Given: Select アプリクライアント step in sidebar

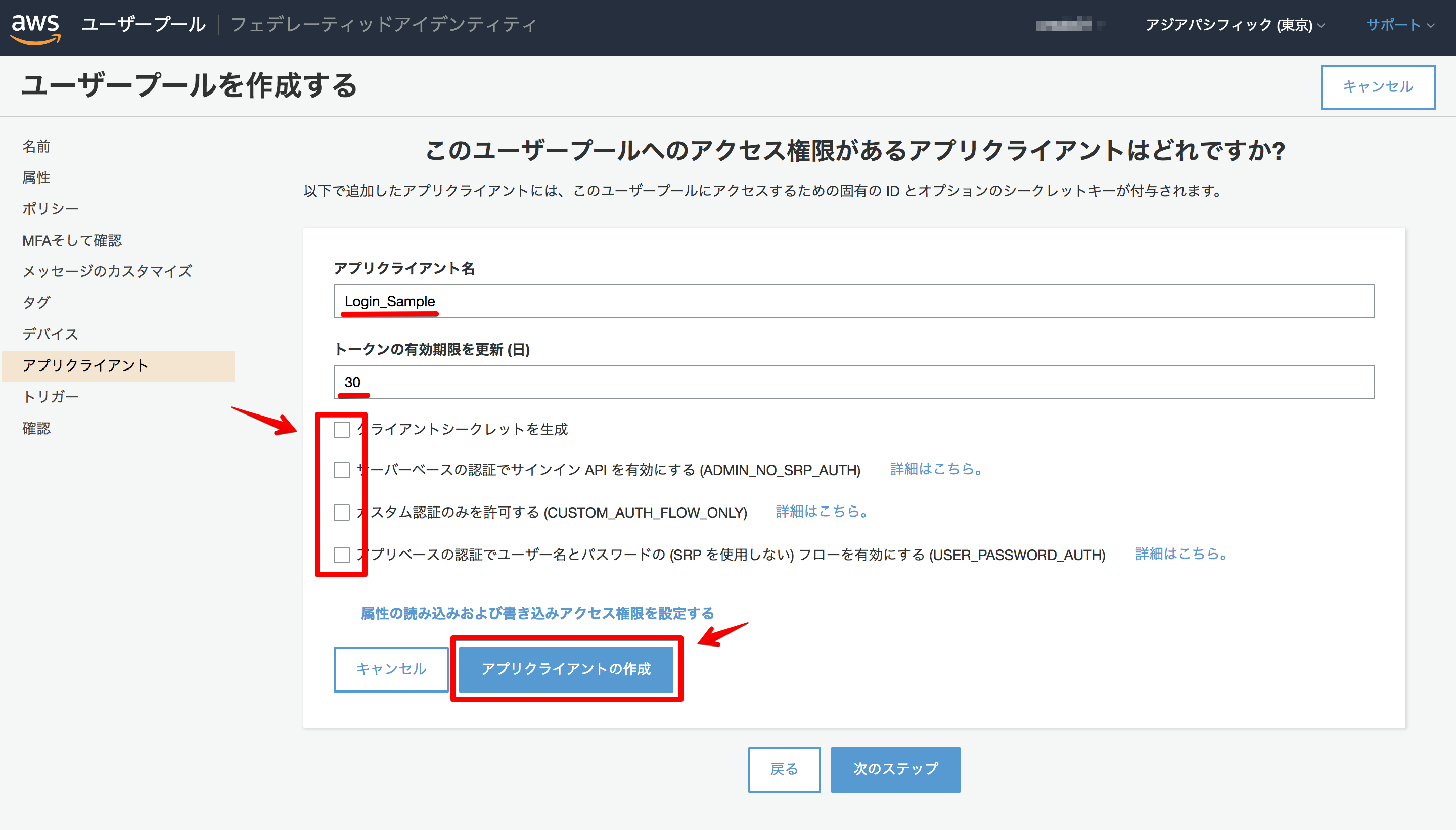Looking at the screenshot, I should coord(119,366).
